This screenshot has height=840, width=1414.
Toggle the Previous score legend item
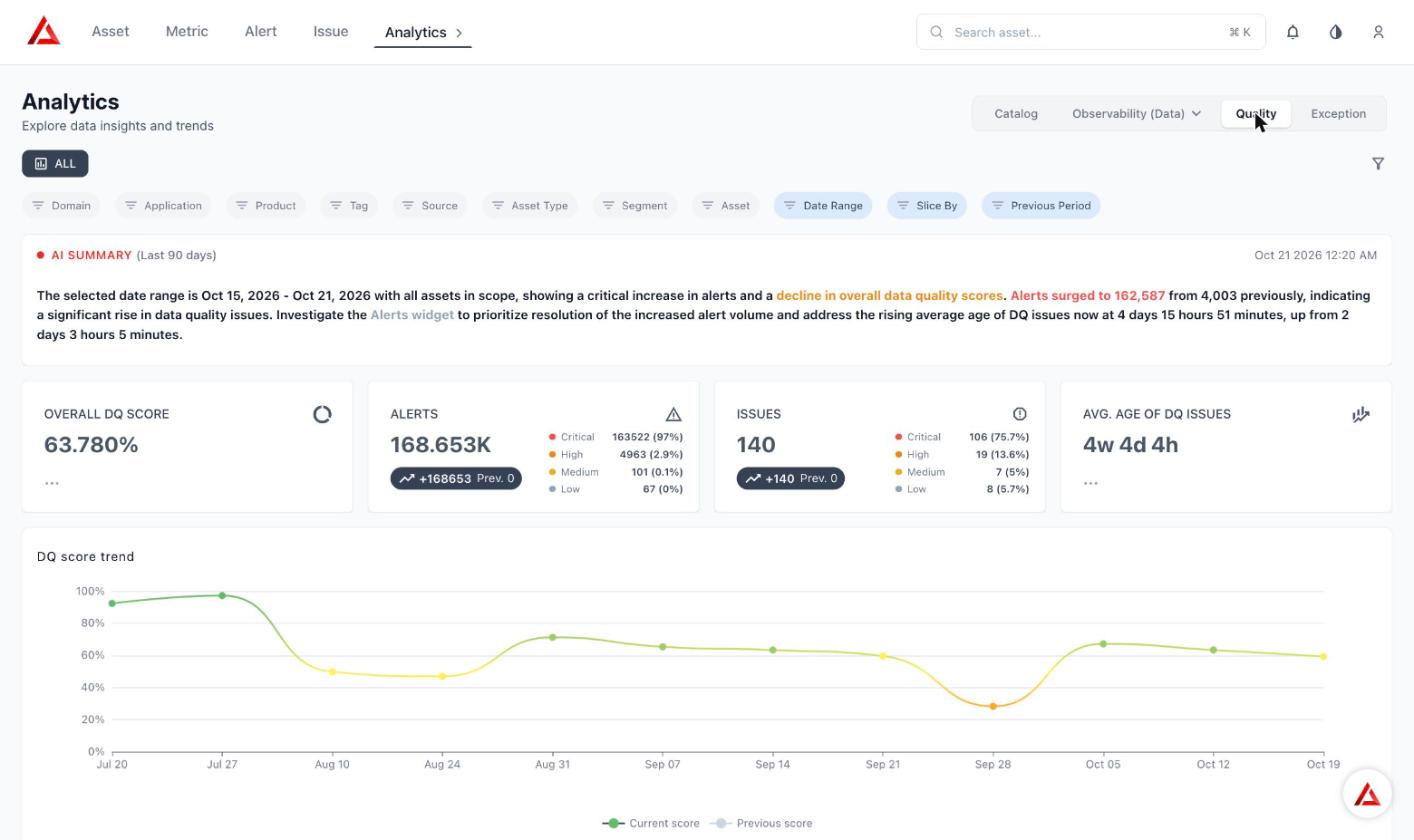(761, 823)
